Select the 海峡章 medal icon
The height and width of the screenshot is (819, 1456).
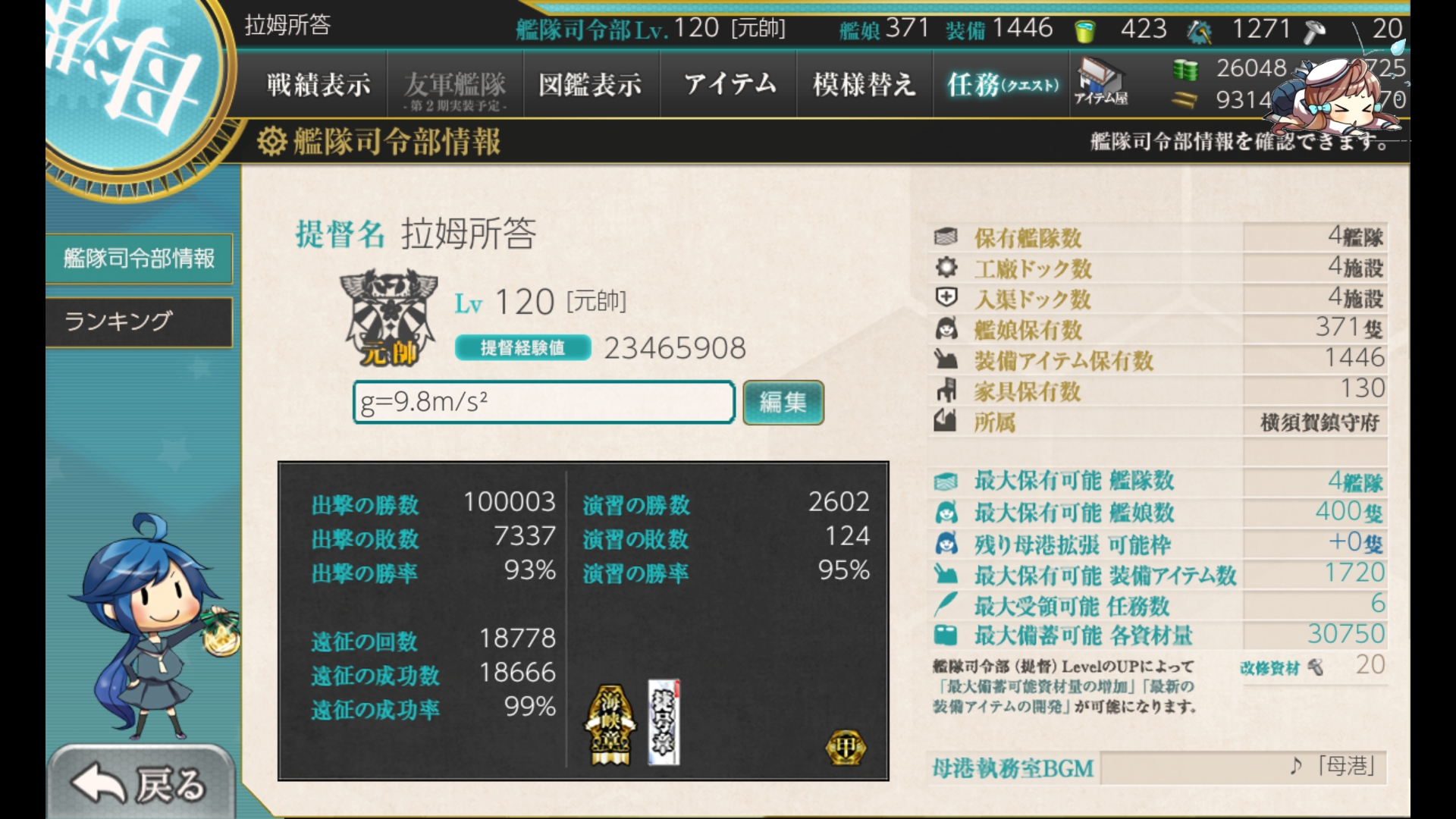coord(610,723)
